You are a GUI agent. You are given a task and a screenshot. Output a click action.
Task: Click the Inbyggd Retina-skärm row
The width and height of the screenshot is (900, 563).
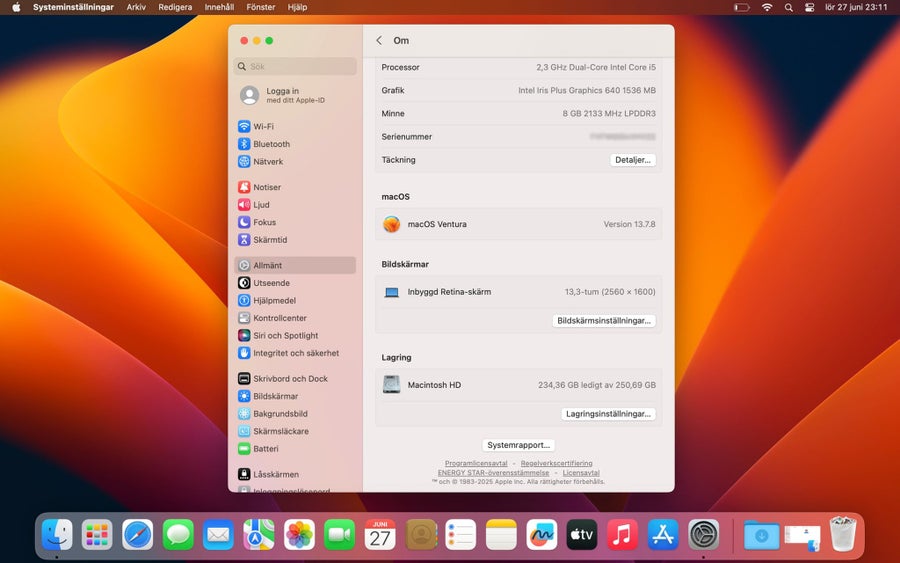(518, 292)
